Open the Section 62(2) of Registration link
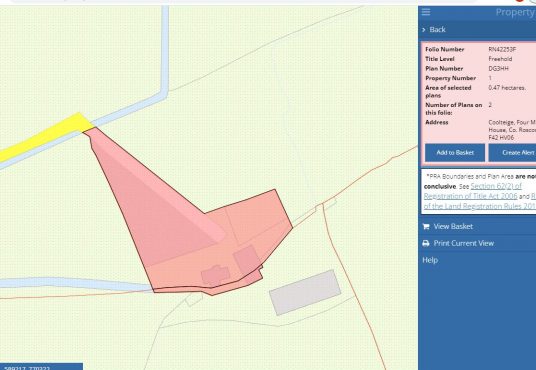 pos(496,186)
